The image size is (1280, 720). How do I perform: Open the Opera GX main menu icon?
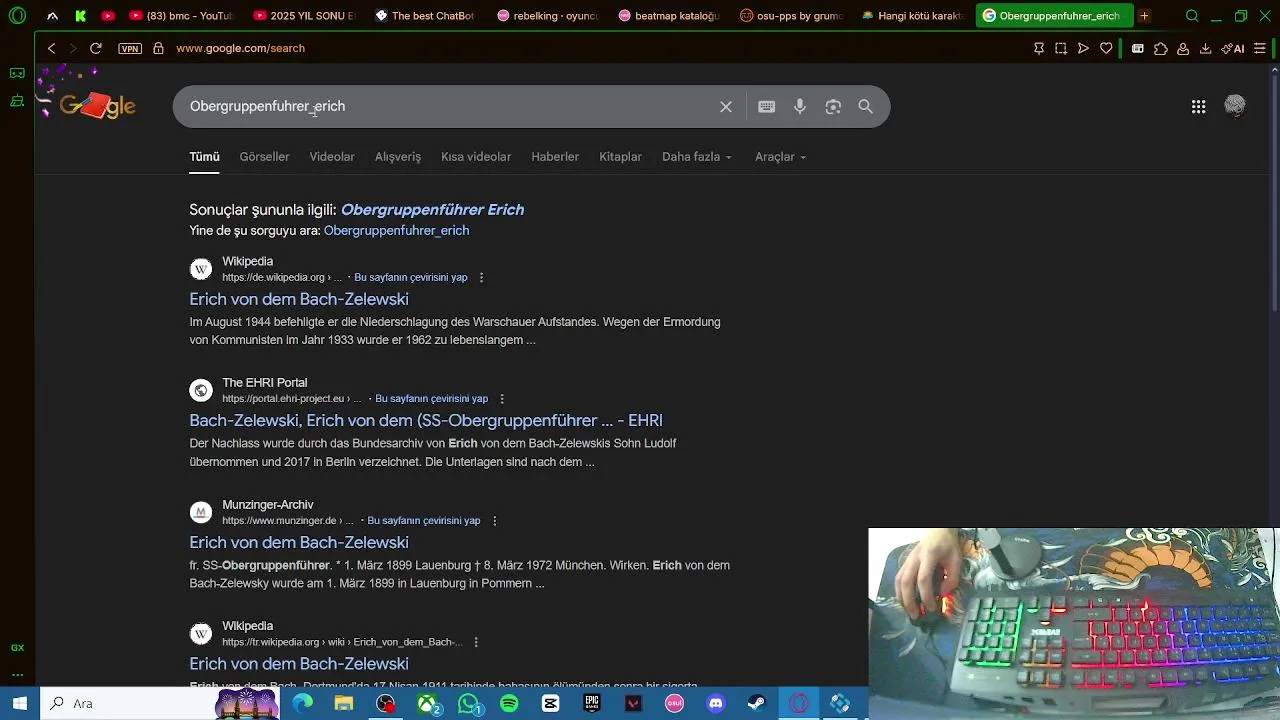(17, 16)
